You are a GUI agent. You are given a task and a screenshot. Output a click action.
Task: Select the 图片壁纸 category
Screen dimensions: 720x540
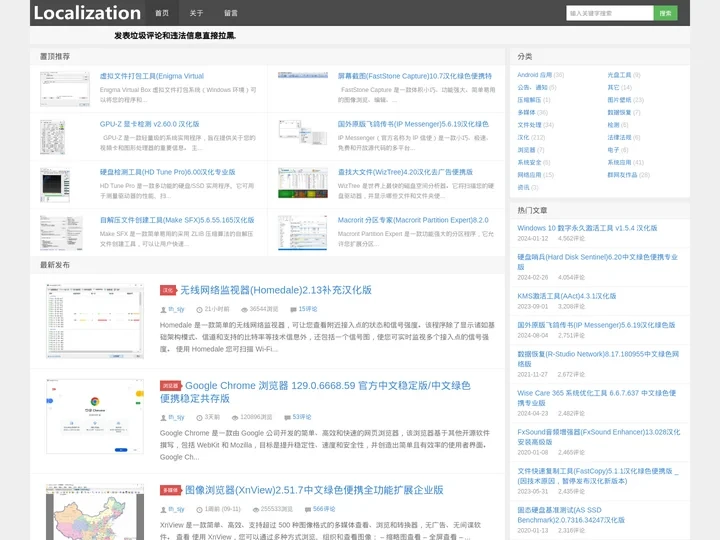[x=619, y=100]
